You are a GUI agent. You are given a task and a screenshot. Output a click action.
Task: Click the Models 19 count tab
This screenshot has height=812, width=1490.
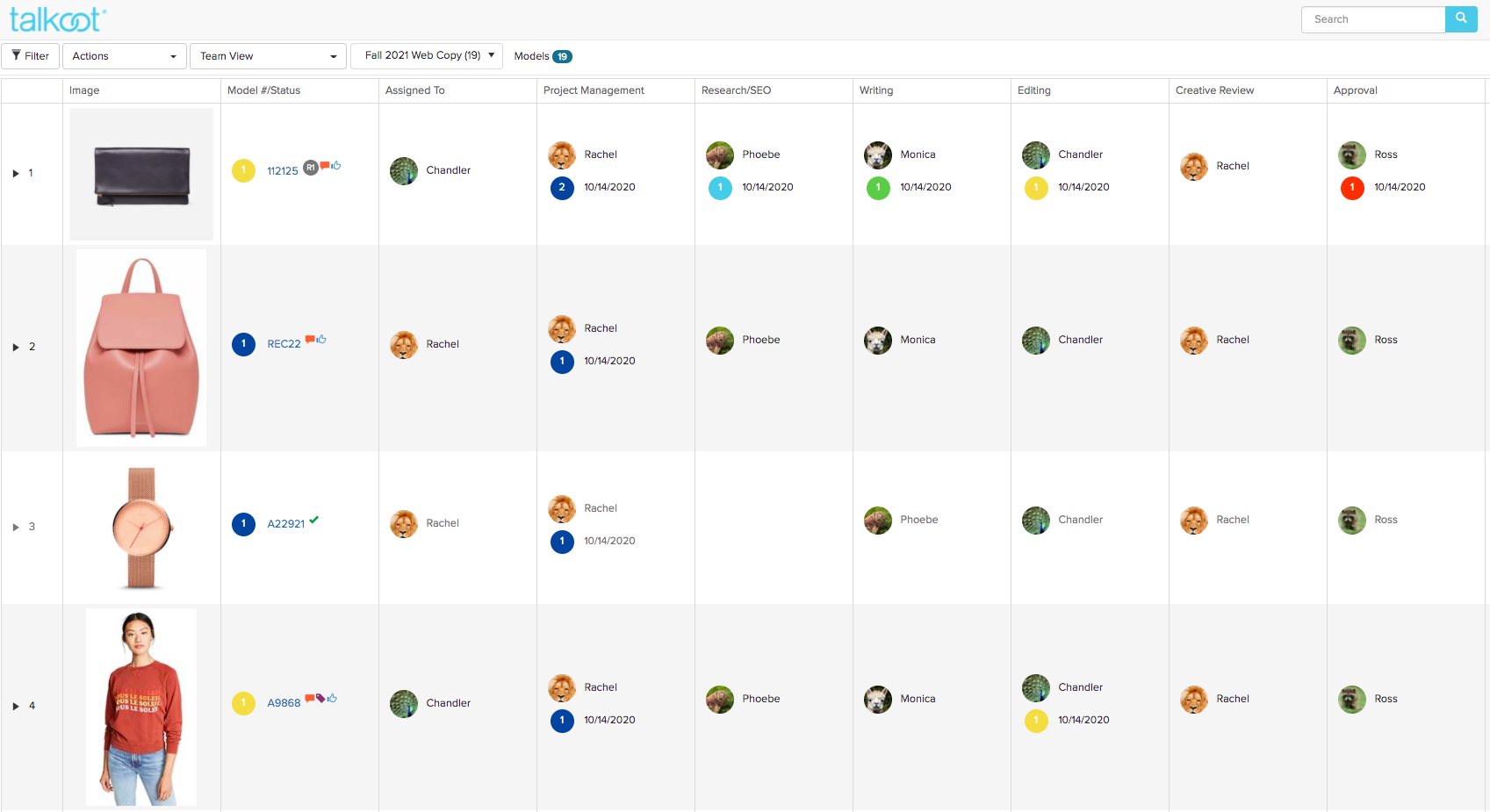pyautogui.click(x=543, y=56)
